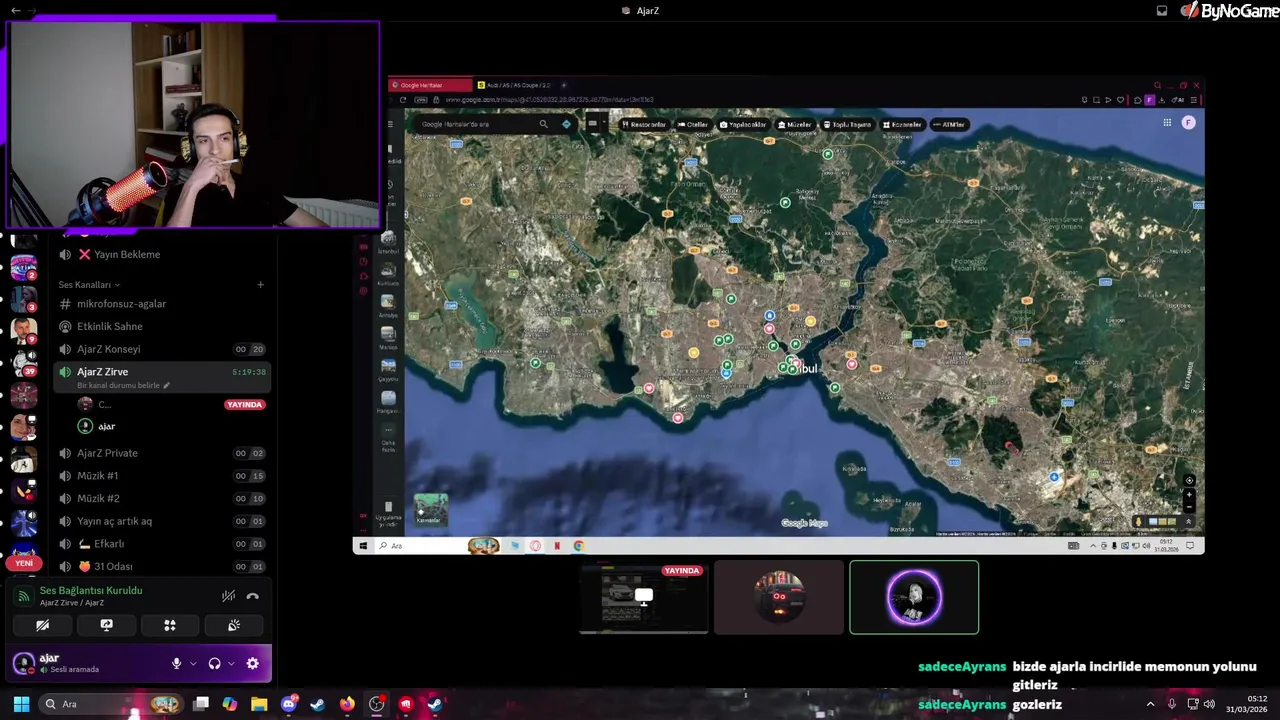Filter map by Restoranlar

643,125
